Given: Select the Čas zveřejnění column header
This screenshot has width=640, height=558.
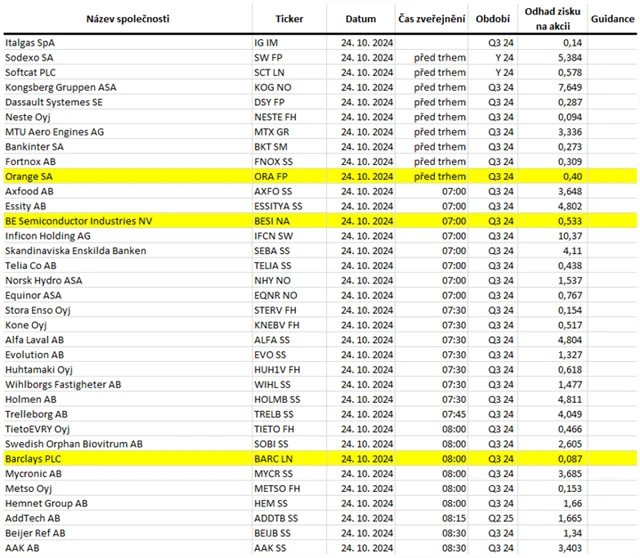Looking at the screenshot, I should (430, 19).
